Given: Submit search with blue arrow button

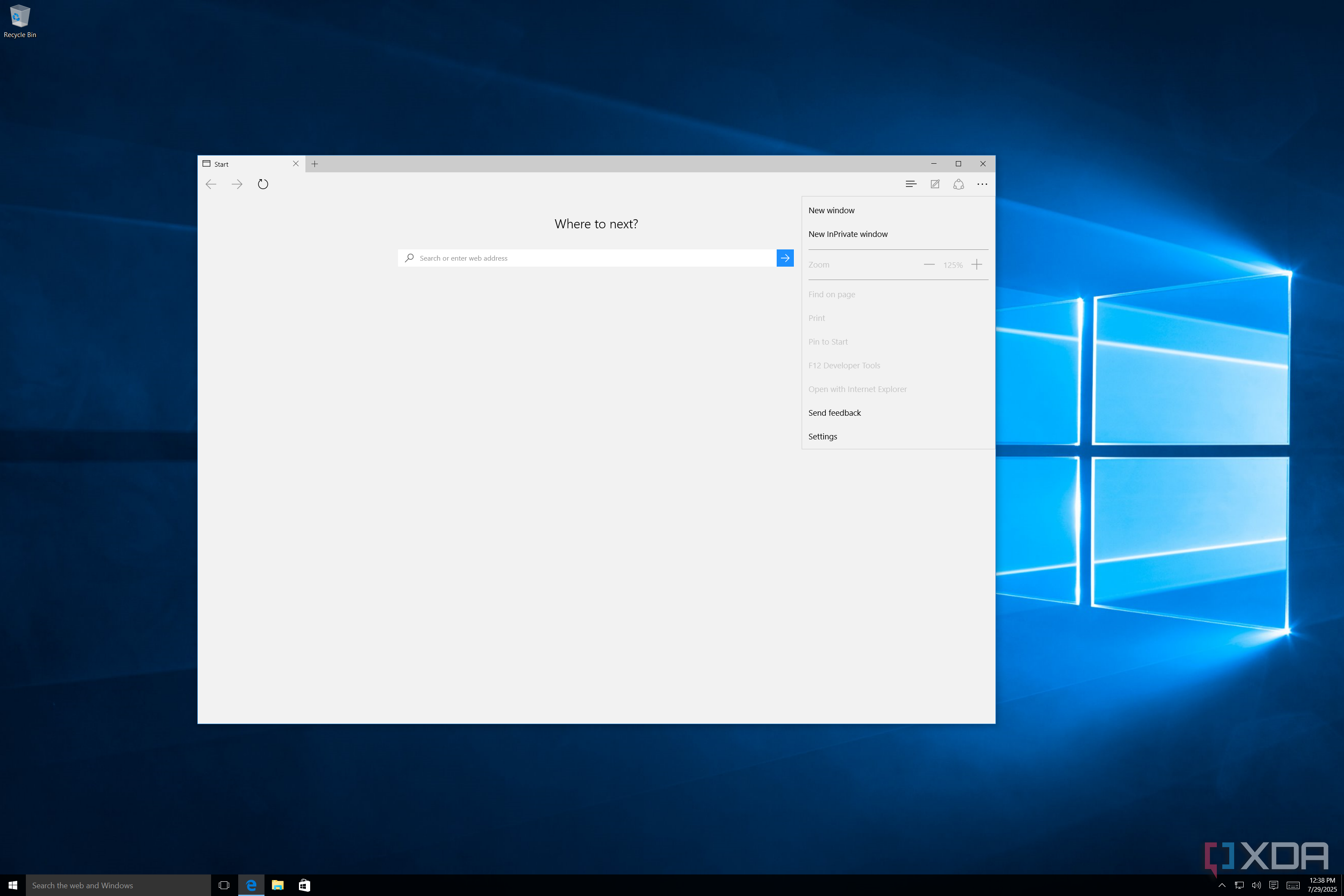Looking at the screenshot, I should 785,258.
